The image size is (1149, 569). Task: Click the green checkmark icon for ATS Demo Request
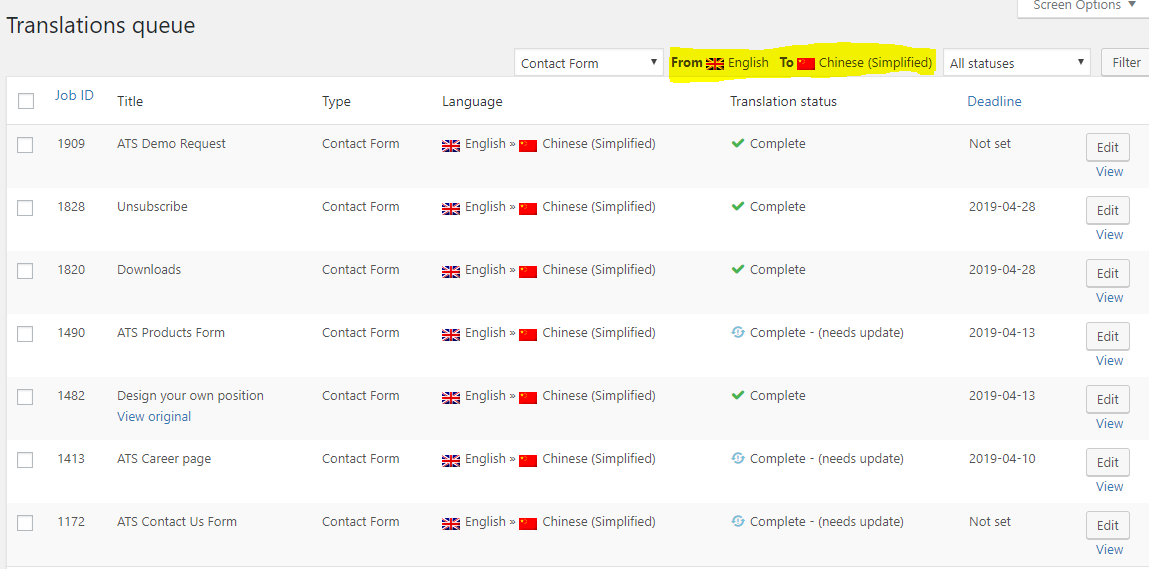738,144
